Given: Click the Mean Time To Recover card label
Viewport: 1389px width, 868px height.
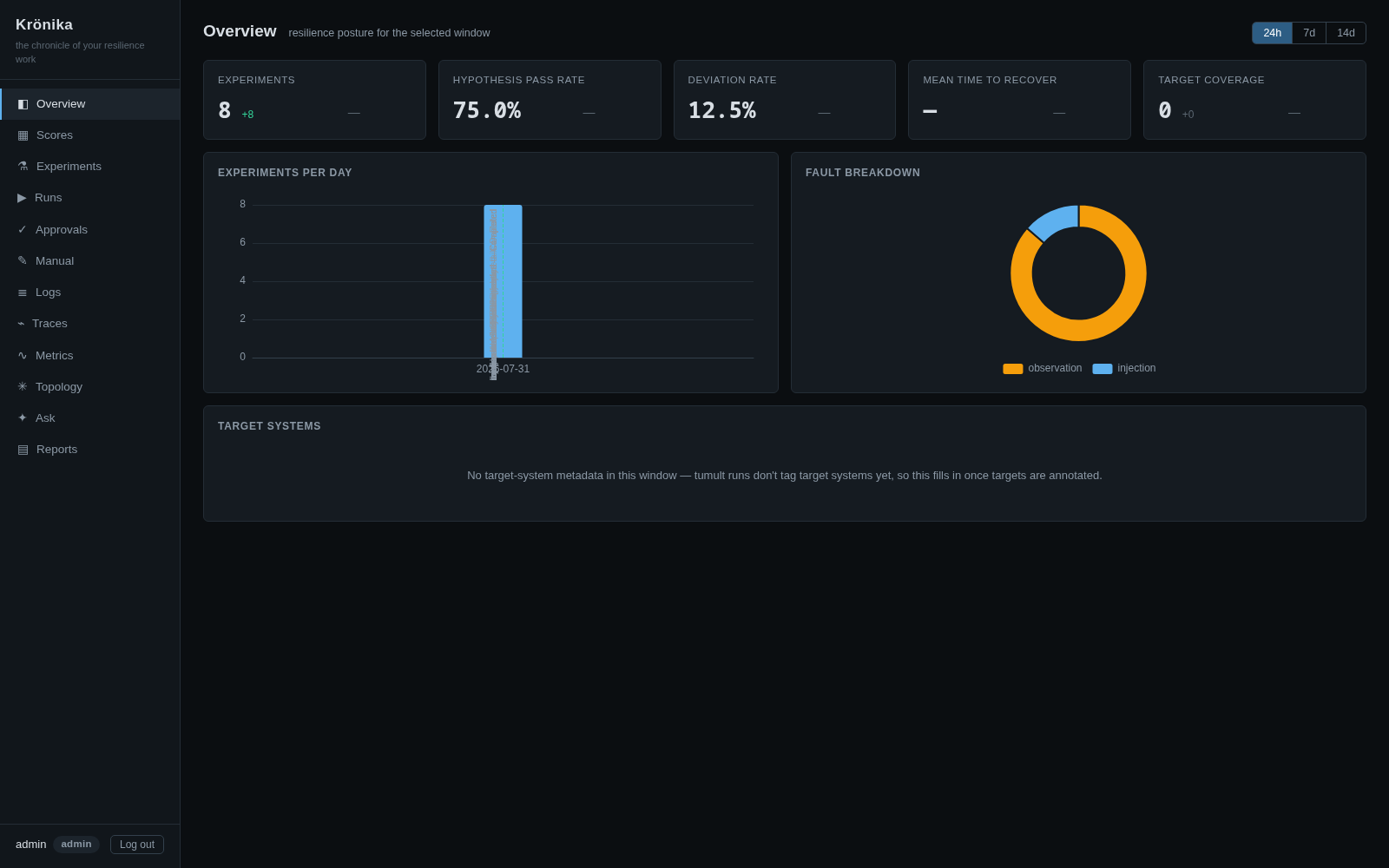Looking at the screenshot, I should (990, 80).
